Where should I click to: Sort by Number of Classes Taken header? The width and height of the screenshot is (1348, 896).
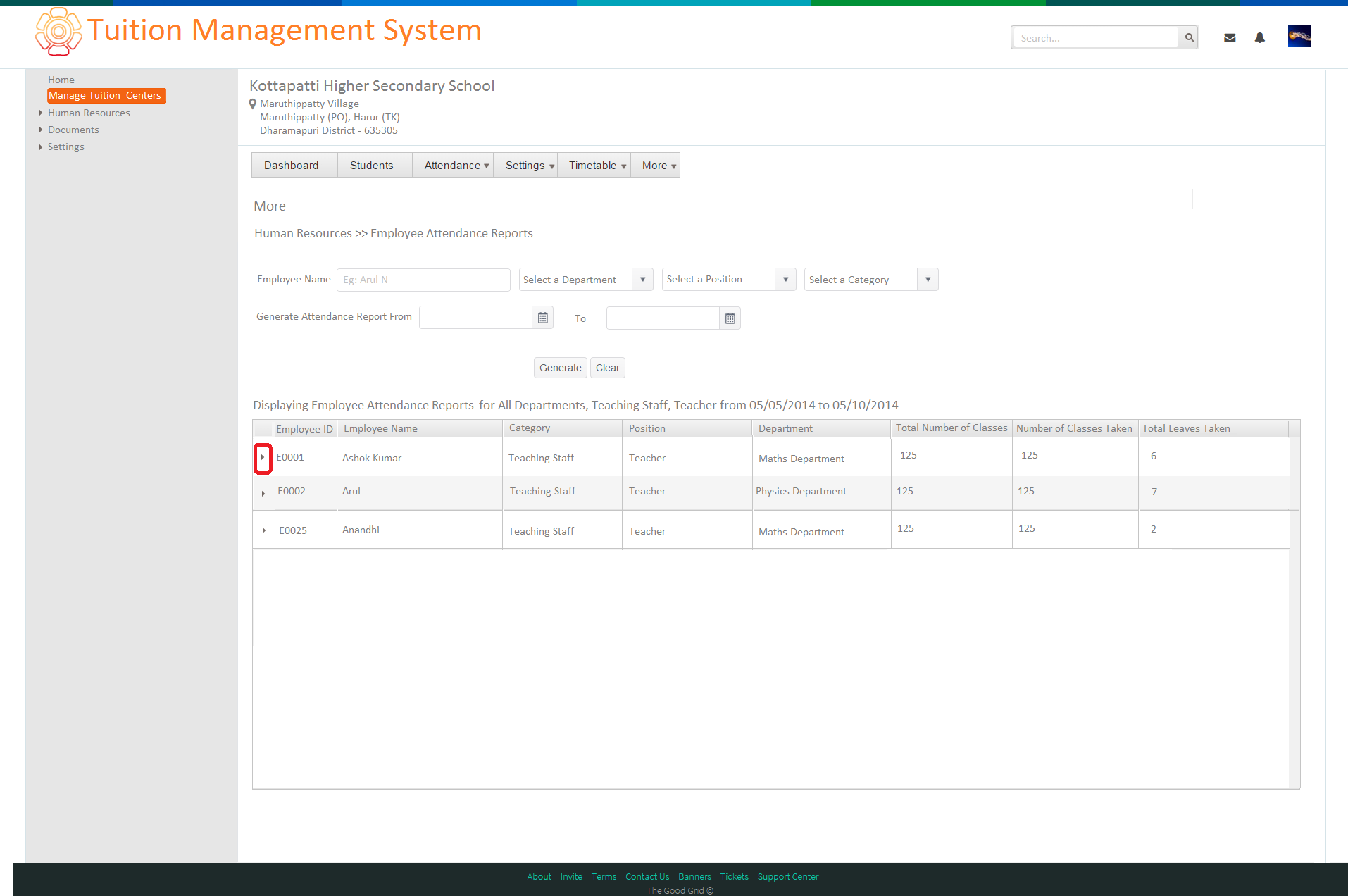click(x=1075, y=428)
